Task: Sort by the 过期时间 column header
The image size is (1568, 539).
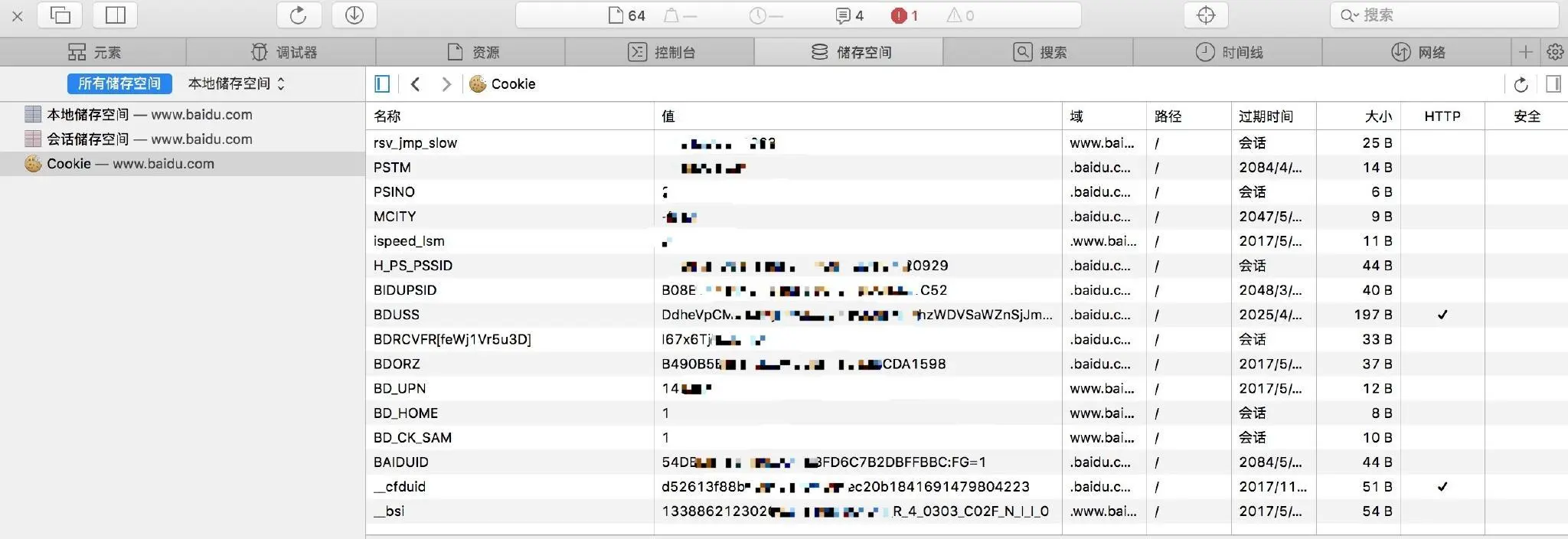Action: [1274, 116]
